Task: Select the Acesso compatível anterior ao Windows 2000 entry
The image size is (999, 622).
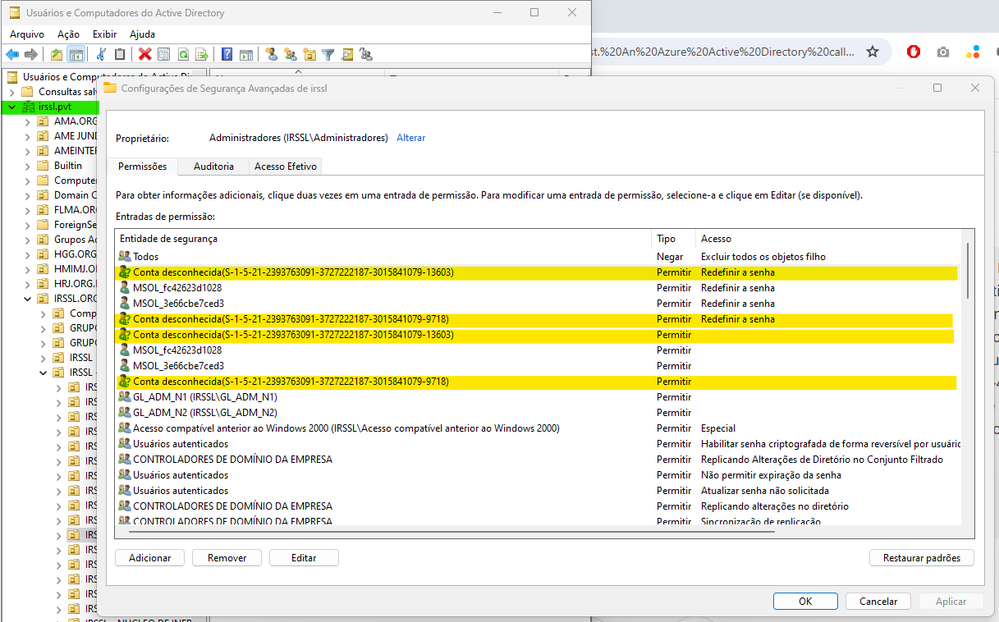Action: [538, 428]
